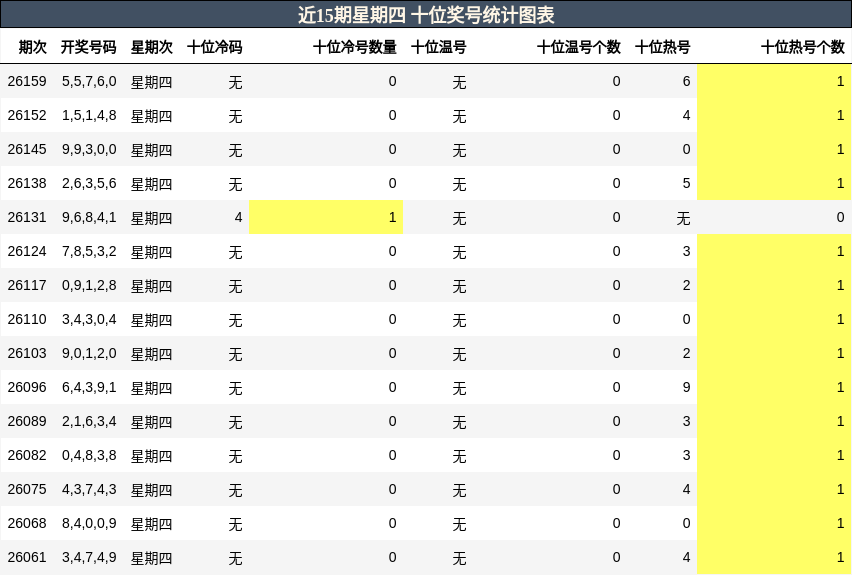Click period number 26075

27,489
